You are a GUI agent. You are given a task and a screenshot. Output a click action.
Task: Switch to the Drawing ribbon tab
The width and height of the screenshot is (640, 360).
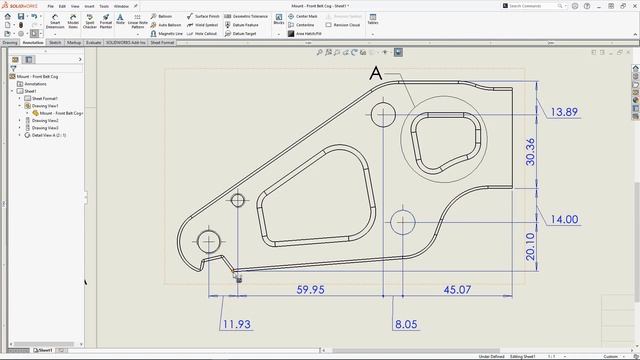coord(10,42)
